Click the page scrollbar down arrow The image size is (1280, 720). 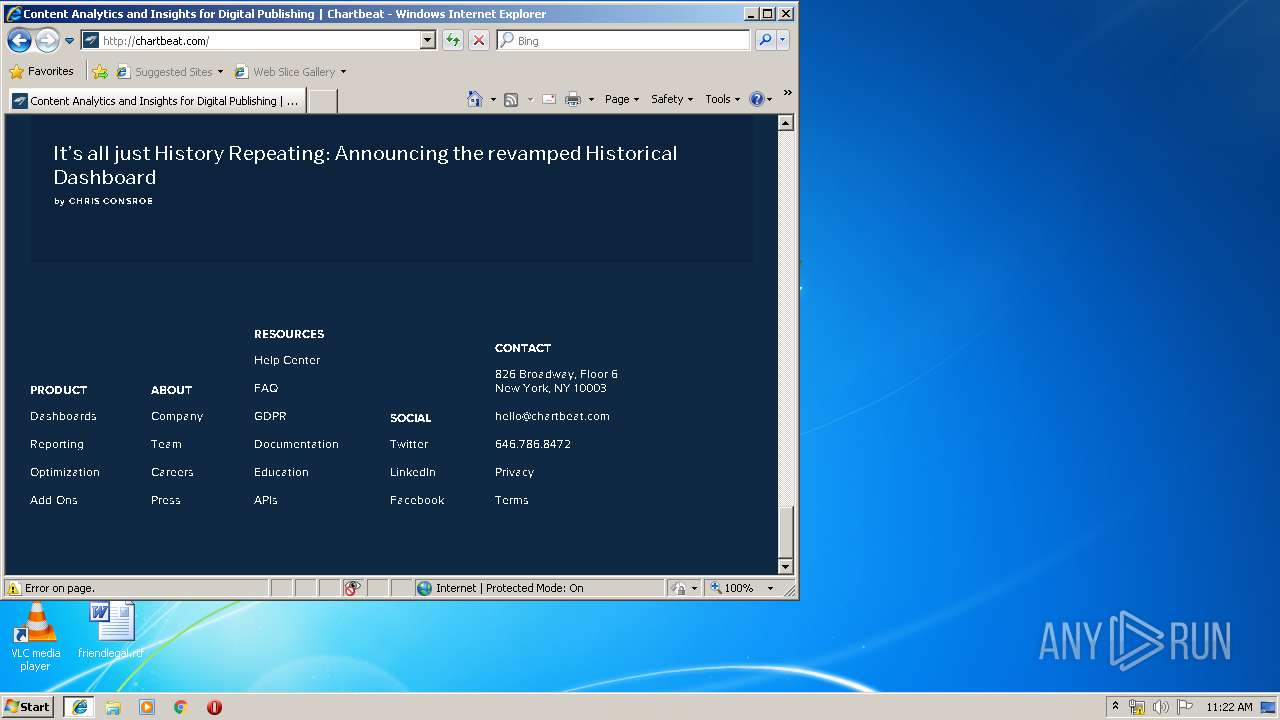pyautogui.click(x=785, y=567)
